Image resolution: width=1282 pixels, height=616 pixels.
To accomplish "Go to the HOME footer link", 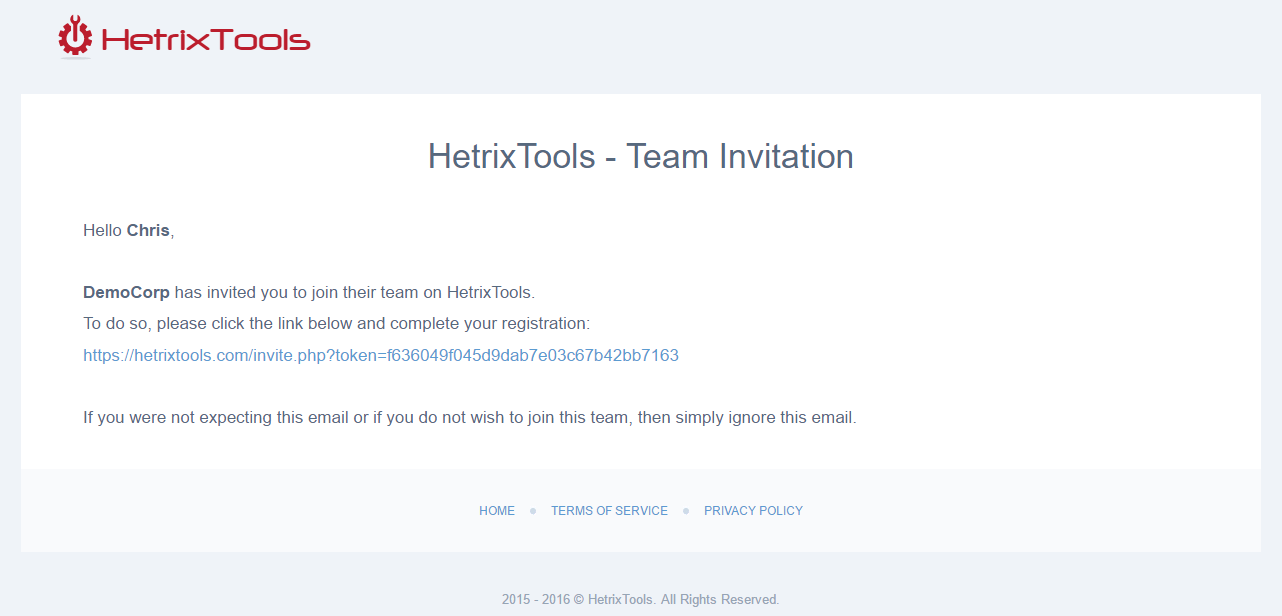I will (x=497, y=511).
